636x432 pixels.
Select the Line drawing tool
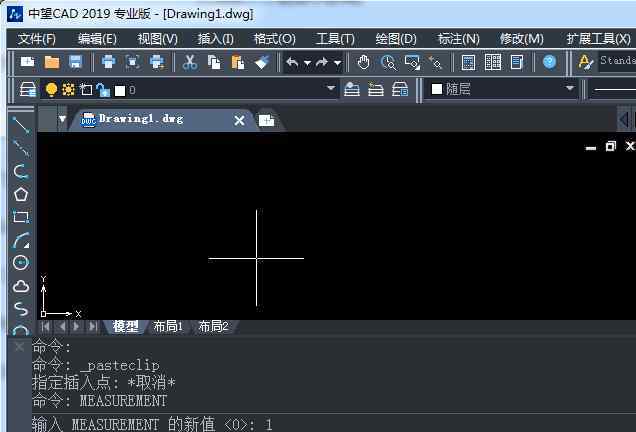click(21, 125)
